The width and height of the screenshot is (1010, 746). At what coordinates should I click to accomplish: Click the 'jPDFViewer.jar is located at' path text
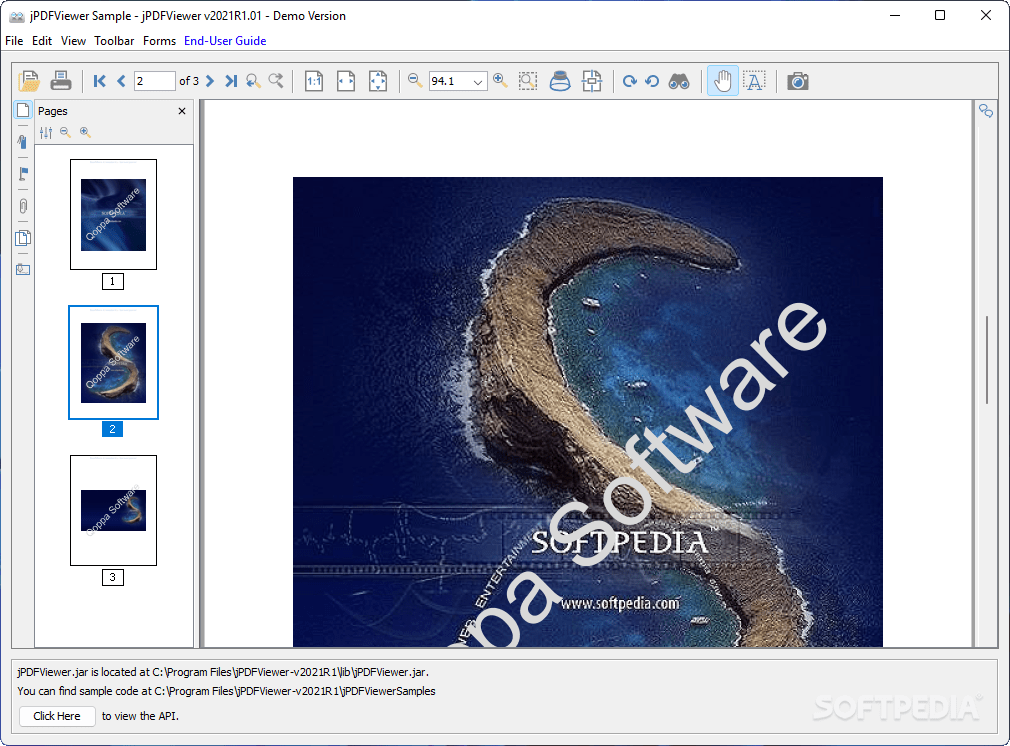(x=223, y=672)
